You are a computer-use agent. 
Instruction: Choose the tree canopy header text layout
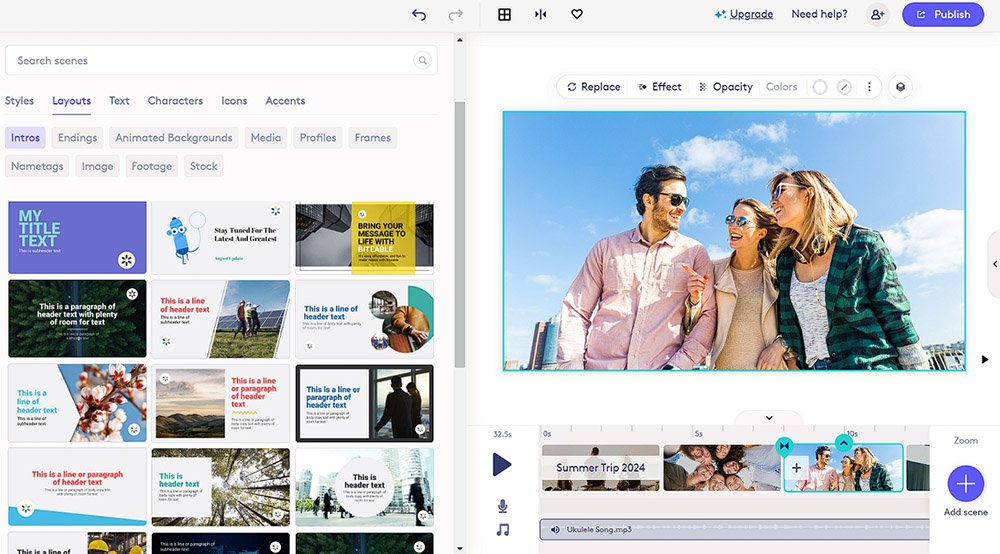[221, 487]
